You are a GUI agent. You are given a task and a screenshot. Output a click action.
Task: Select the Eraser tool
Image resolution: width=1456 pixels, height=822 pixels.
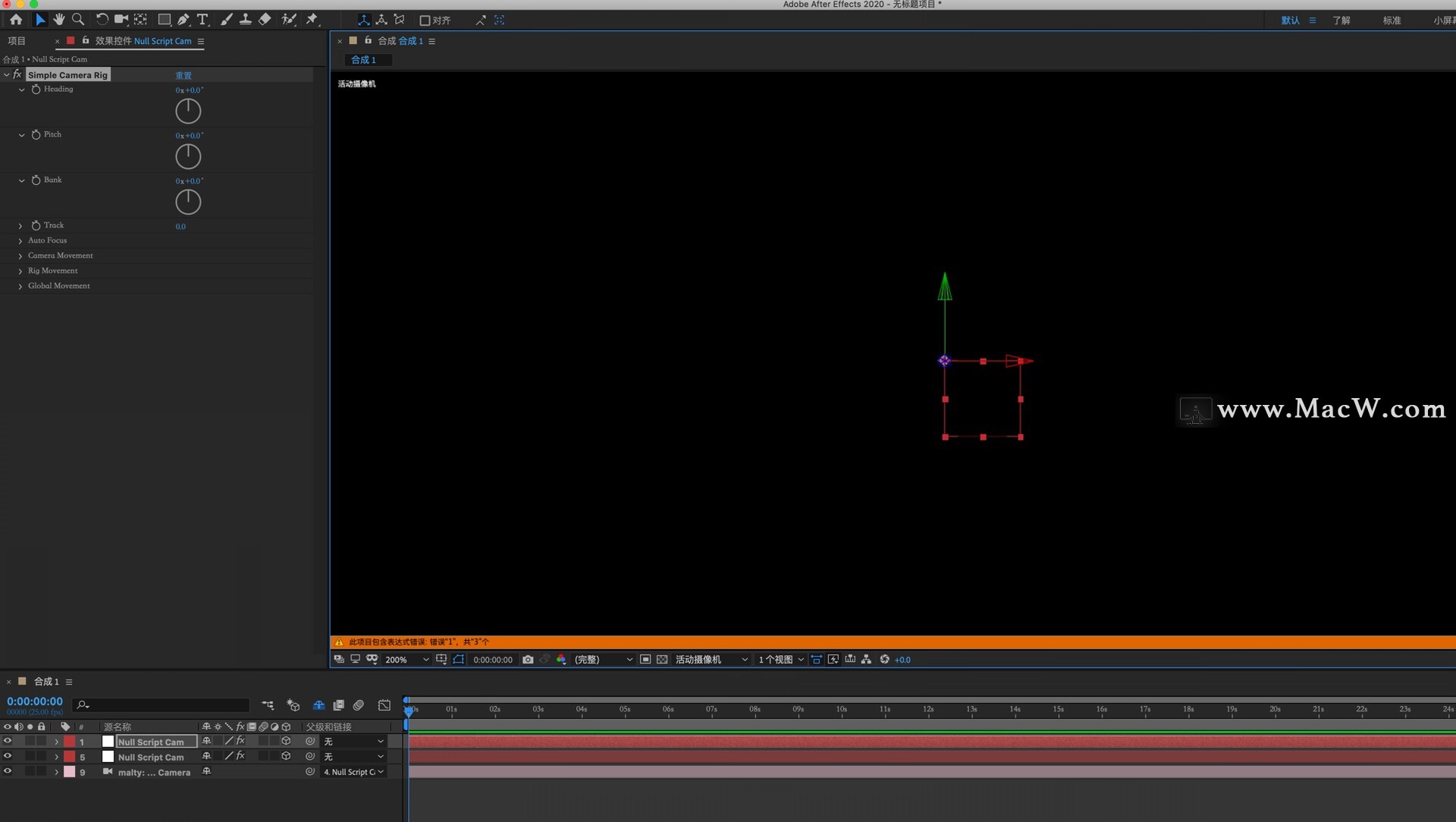point(265,20)
